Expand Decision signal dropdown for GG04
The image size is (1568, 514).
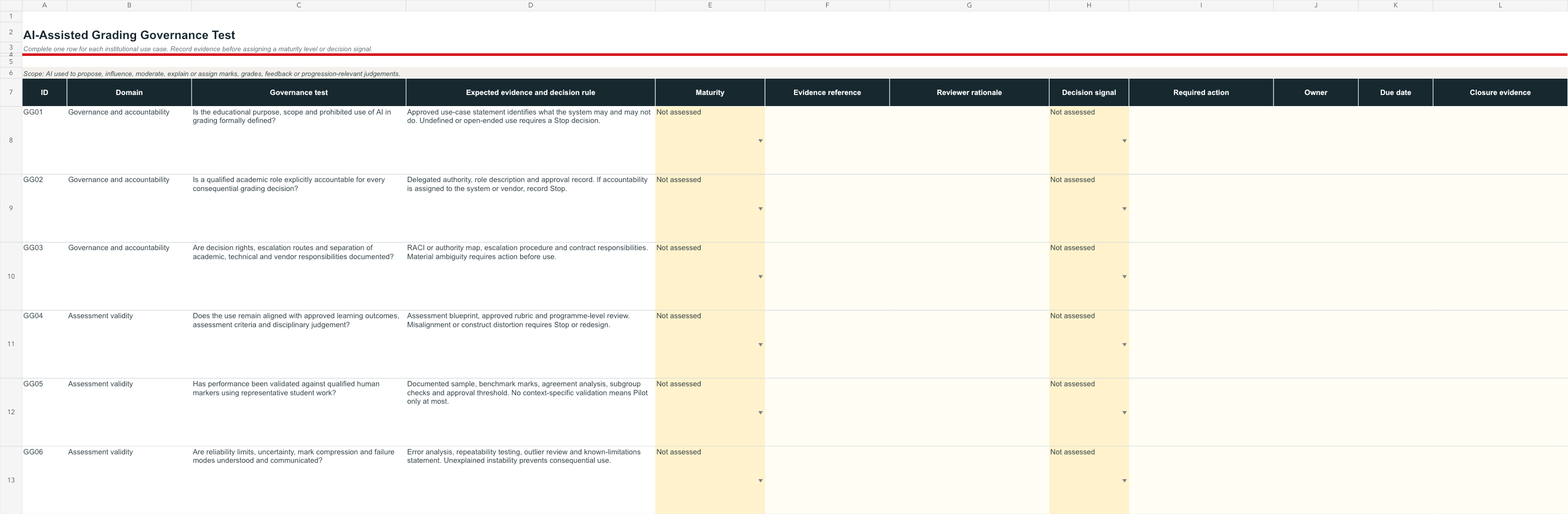(1124, 345)
